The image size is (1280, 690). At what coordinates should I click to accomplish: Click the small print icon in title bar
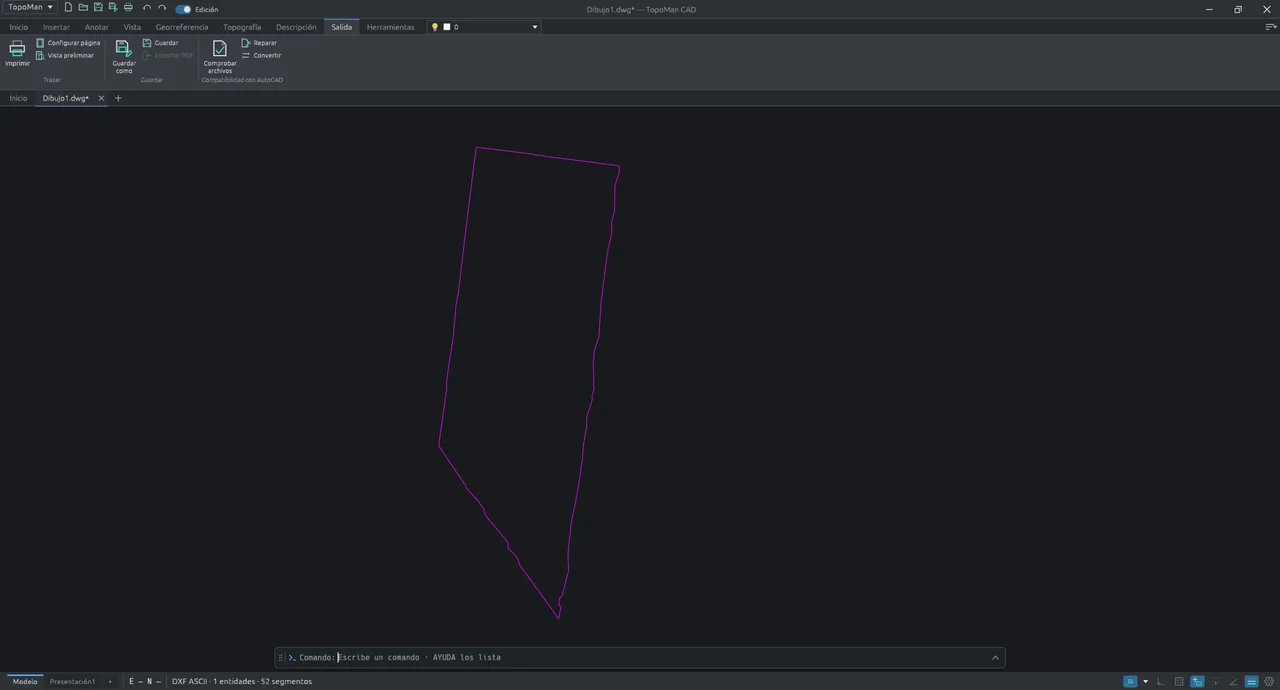click(128, 8)
